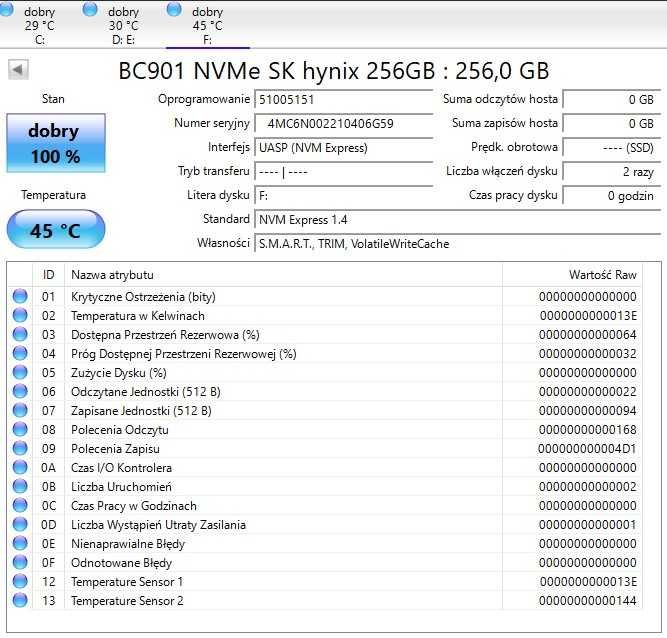Click status icon of Polecenia Odczytu row
Screen dimensions: 667x638
[20, 429]
